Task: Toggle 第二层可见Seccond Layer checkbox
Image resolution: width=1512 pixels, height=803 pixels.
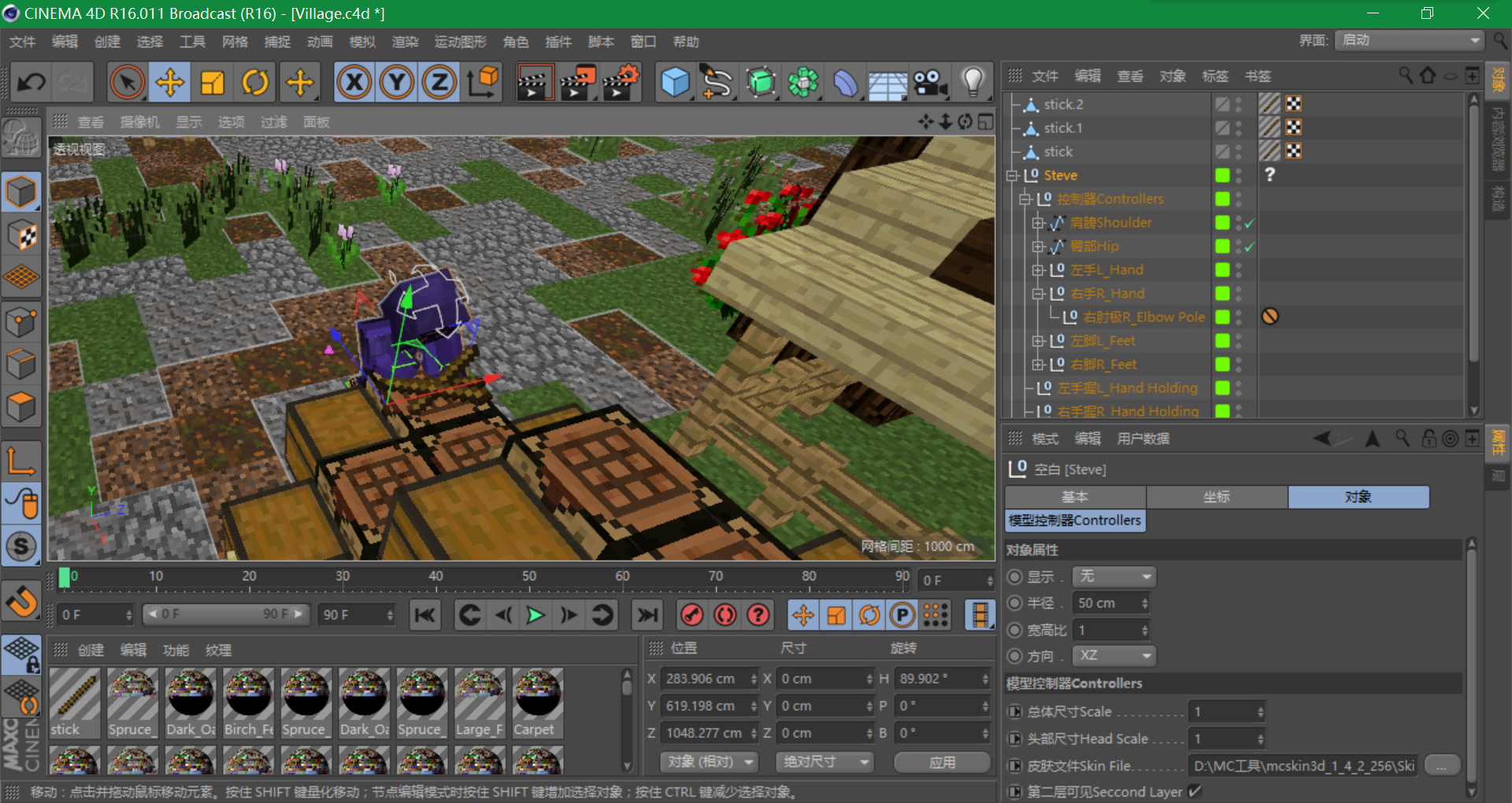Action: 1195,791
